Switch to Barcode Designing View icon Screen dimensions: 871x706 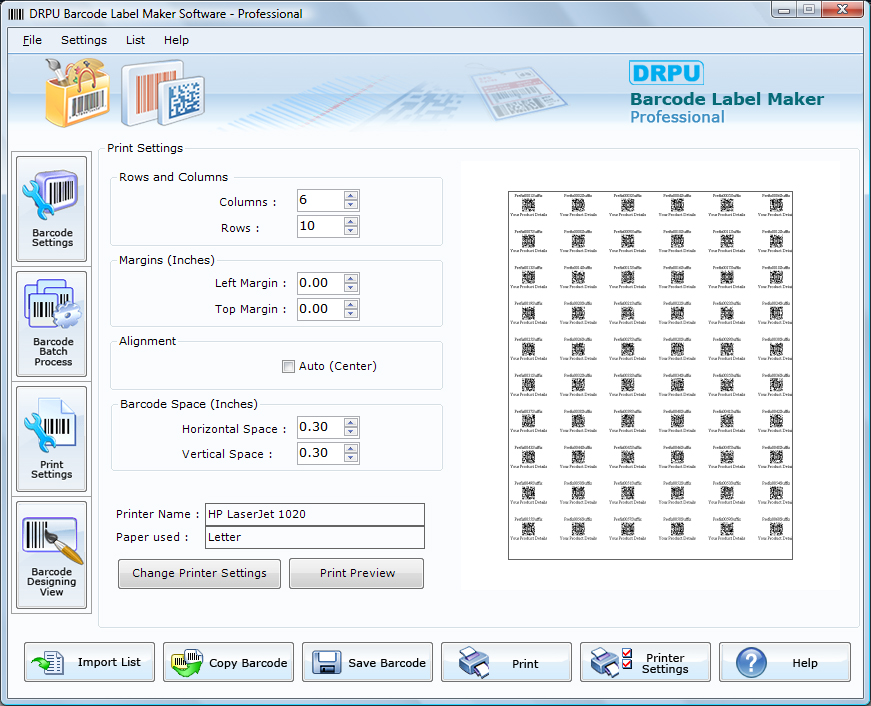tap(52, 555)
